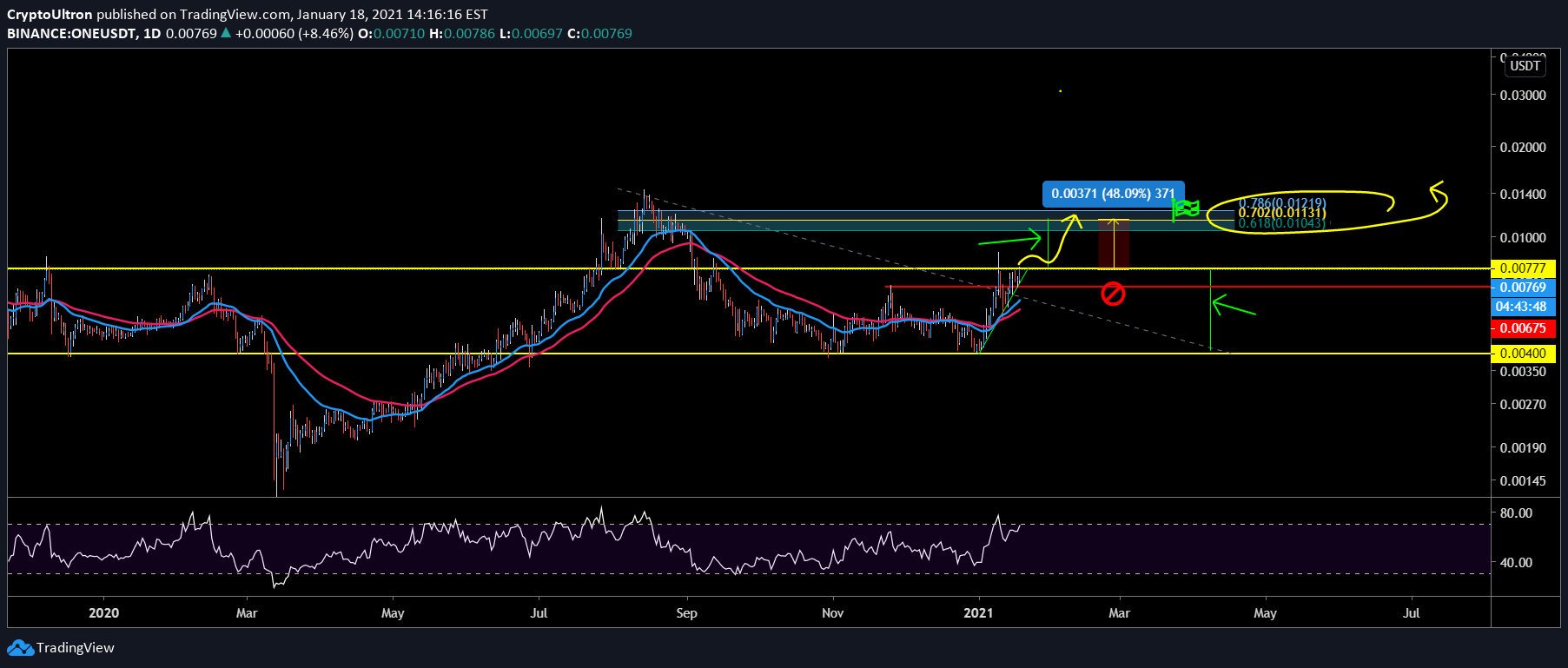Image resolution: width=1568 pixels, height=668 pixels.
Task: Click the USDT currency label on price axis
Action: (x=1525, y=66)
